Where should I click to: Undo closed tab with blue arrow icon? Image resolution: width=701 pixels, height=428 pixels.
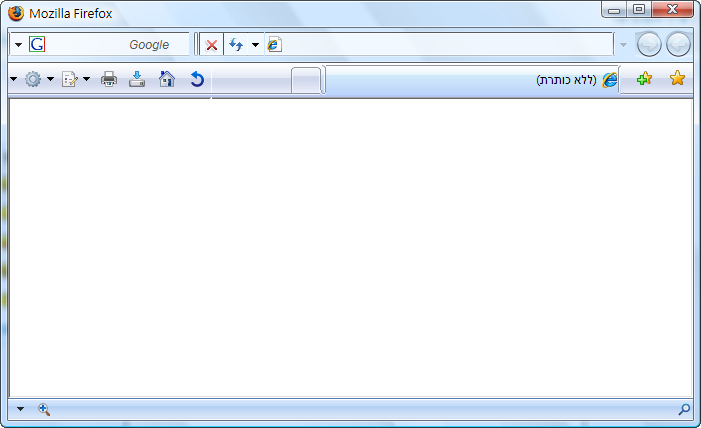[197, 79]
